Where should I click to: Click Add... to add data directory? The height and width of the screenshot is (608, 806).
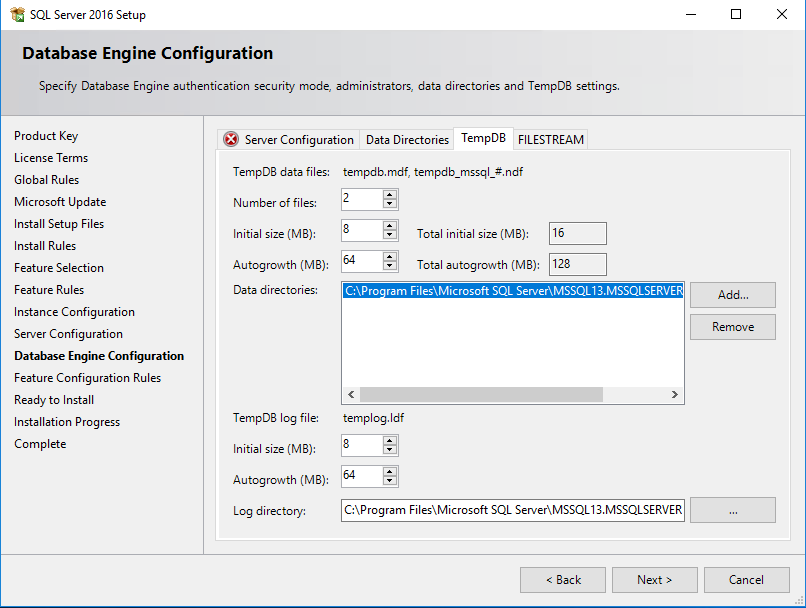pyautogui.click(x=732, y=295)
